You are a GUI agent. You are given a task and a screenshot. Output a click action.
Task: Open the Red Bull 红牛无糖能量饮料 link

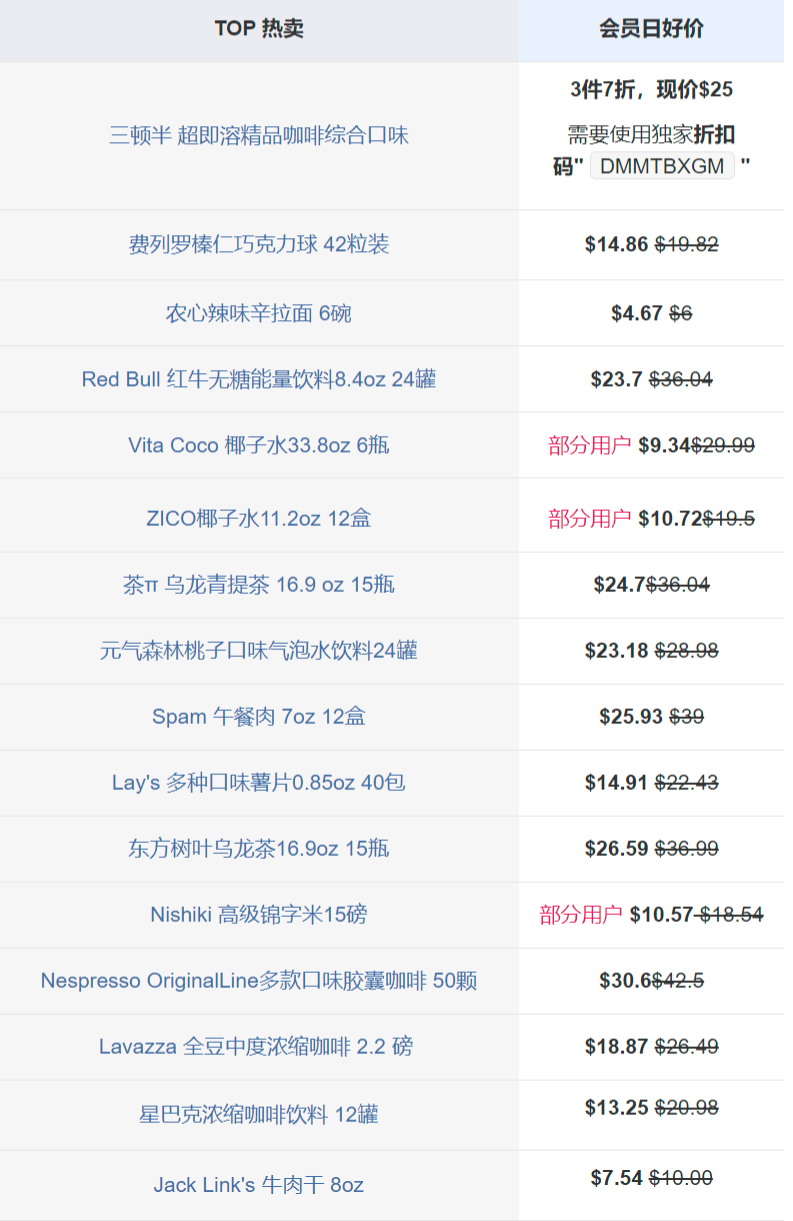coord(258,379)
